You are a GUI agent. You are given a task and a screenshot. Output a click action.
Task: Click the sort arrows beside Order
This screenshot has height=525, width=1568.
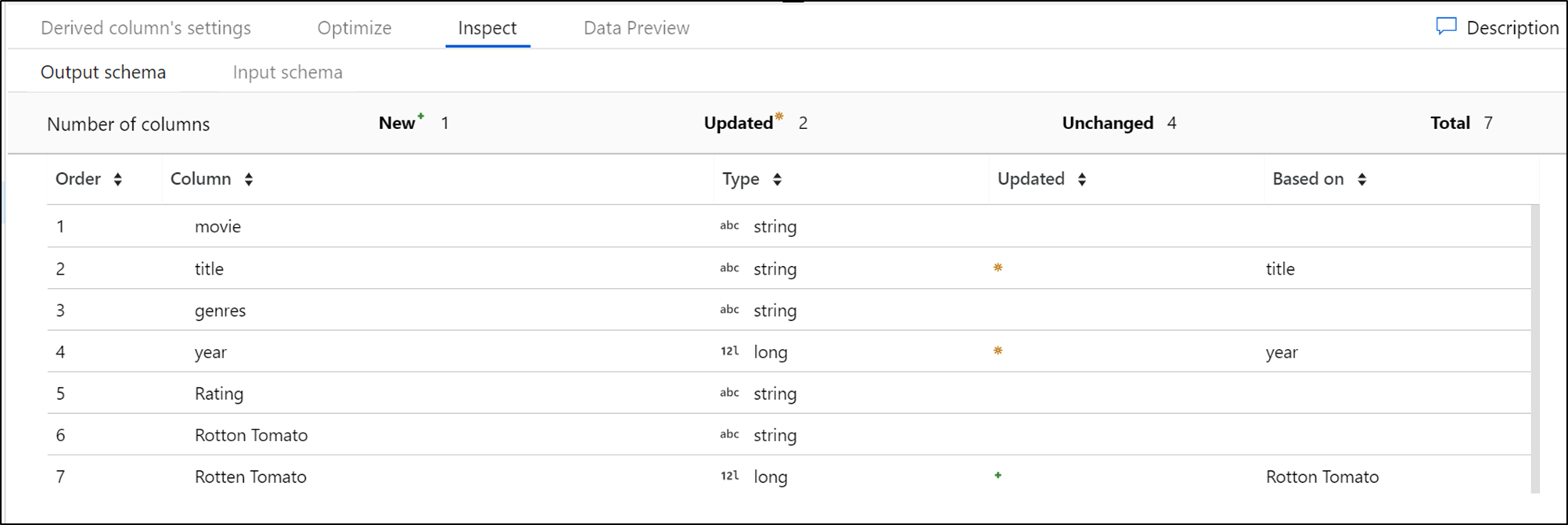click(117, 179)
